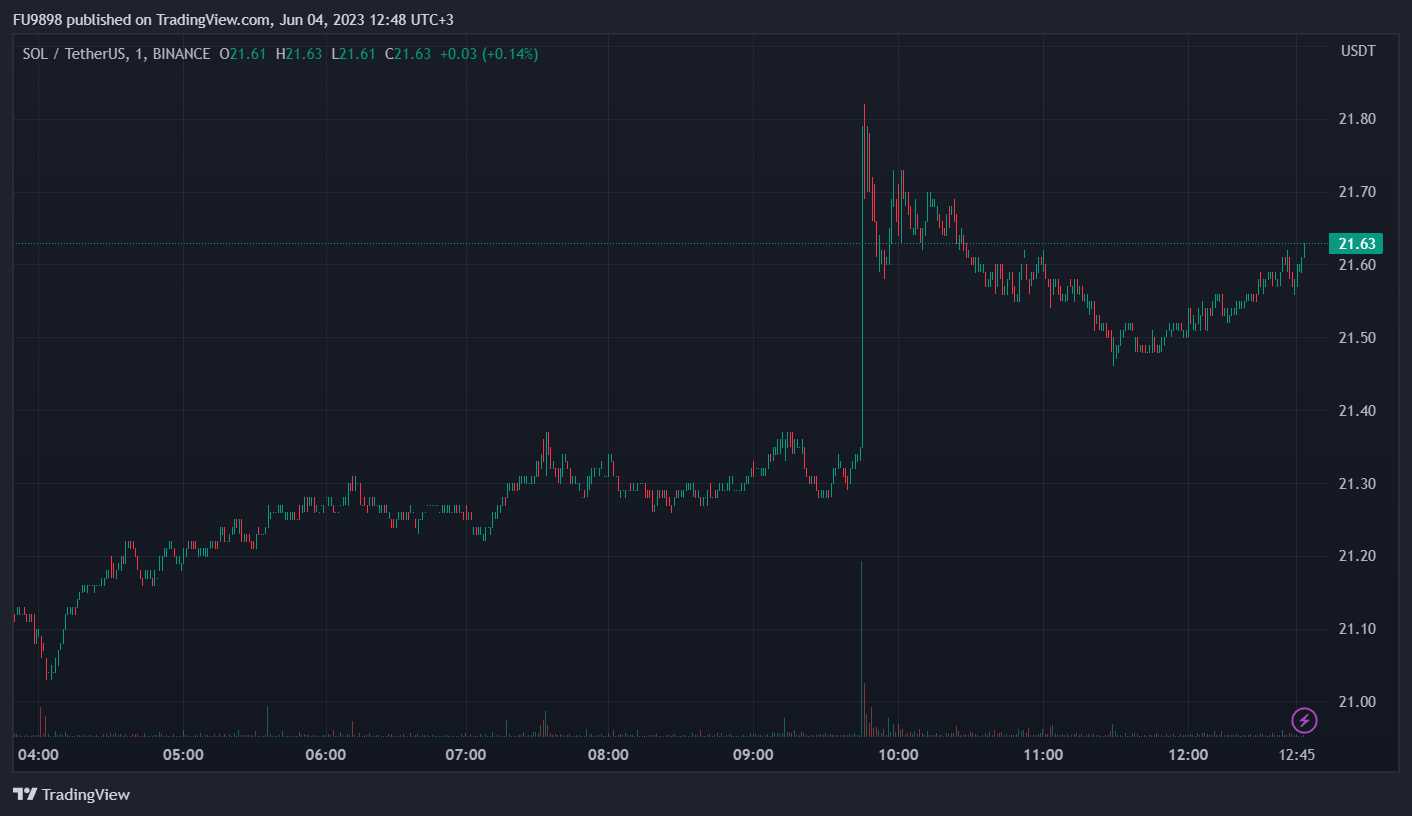Screen dimensions: 1412x816
Task: Click the published header text at top
Action: click(233, 20)
